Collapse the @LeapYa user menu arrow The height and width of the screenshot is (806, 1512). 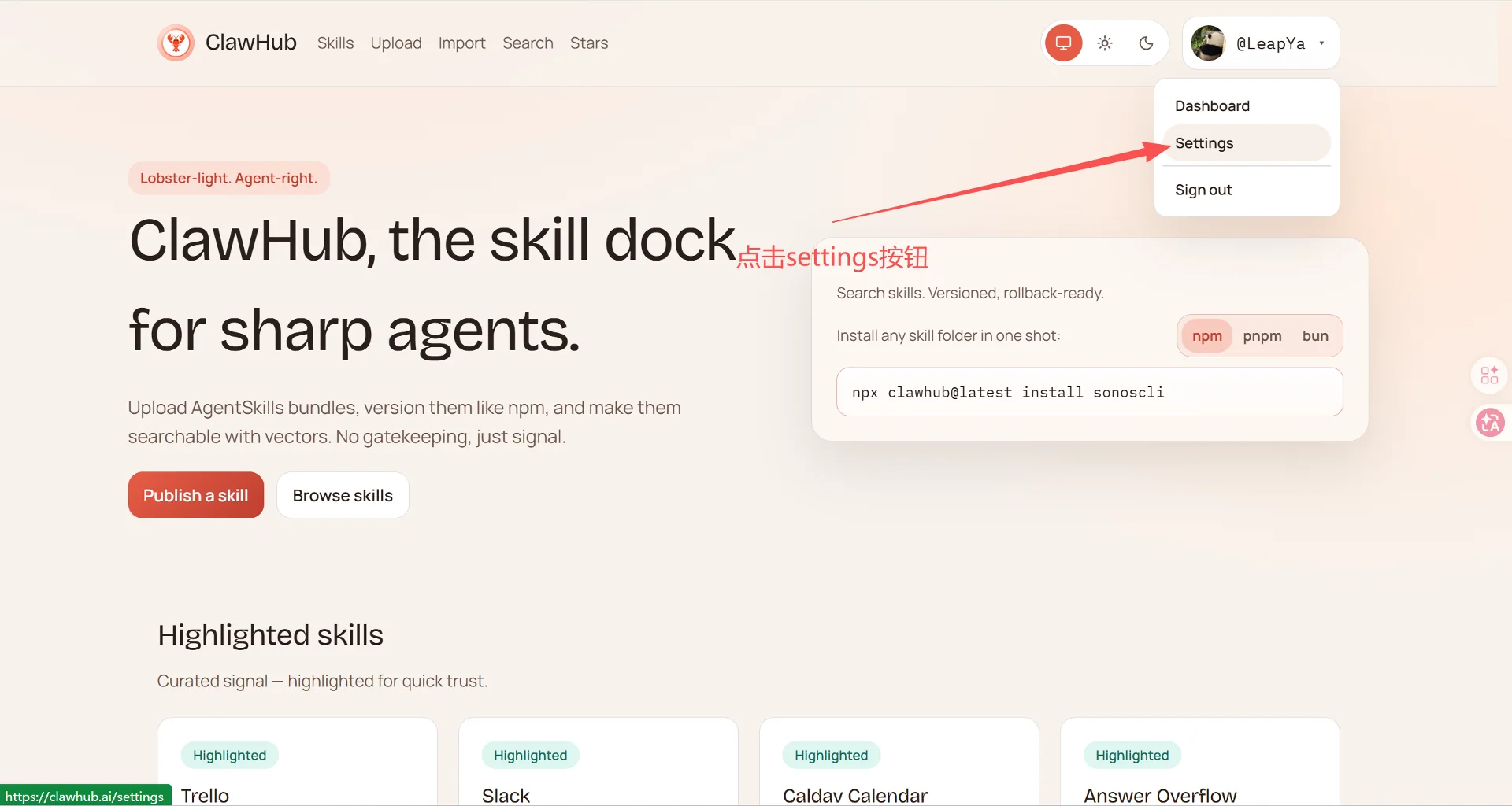coord(1321,43)
